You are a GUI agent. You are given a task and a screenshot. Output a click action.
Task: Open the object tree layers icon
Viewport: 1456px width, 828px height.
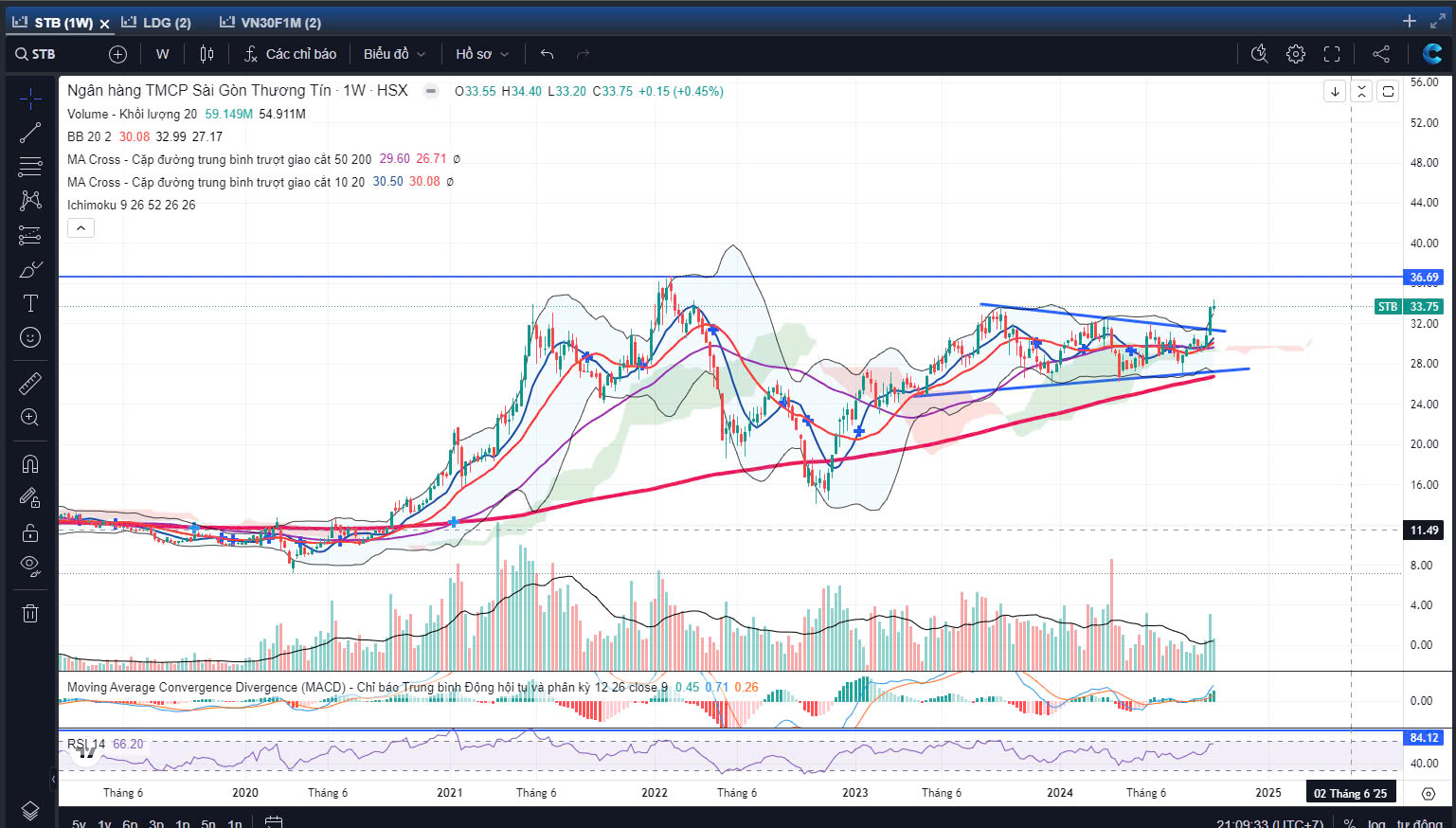tap(30, 810)
